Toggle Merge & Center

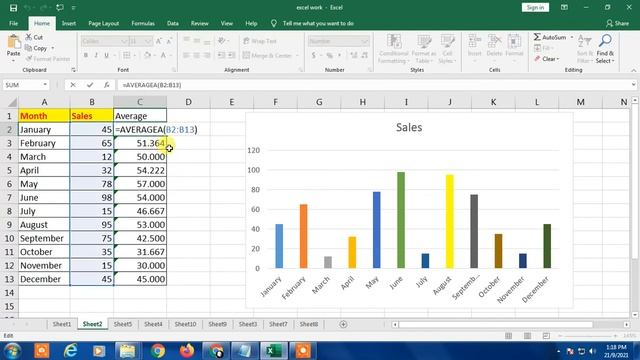click(x=268, y=56)
